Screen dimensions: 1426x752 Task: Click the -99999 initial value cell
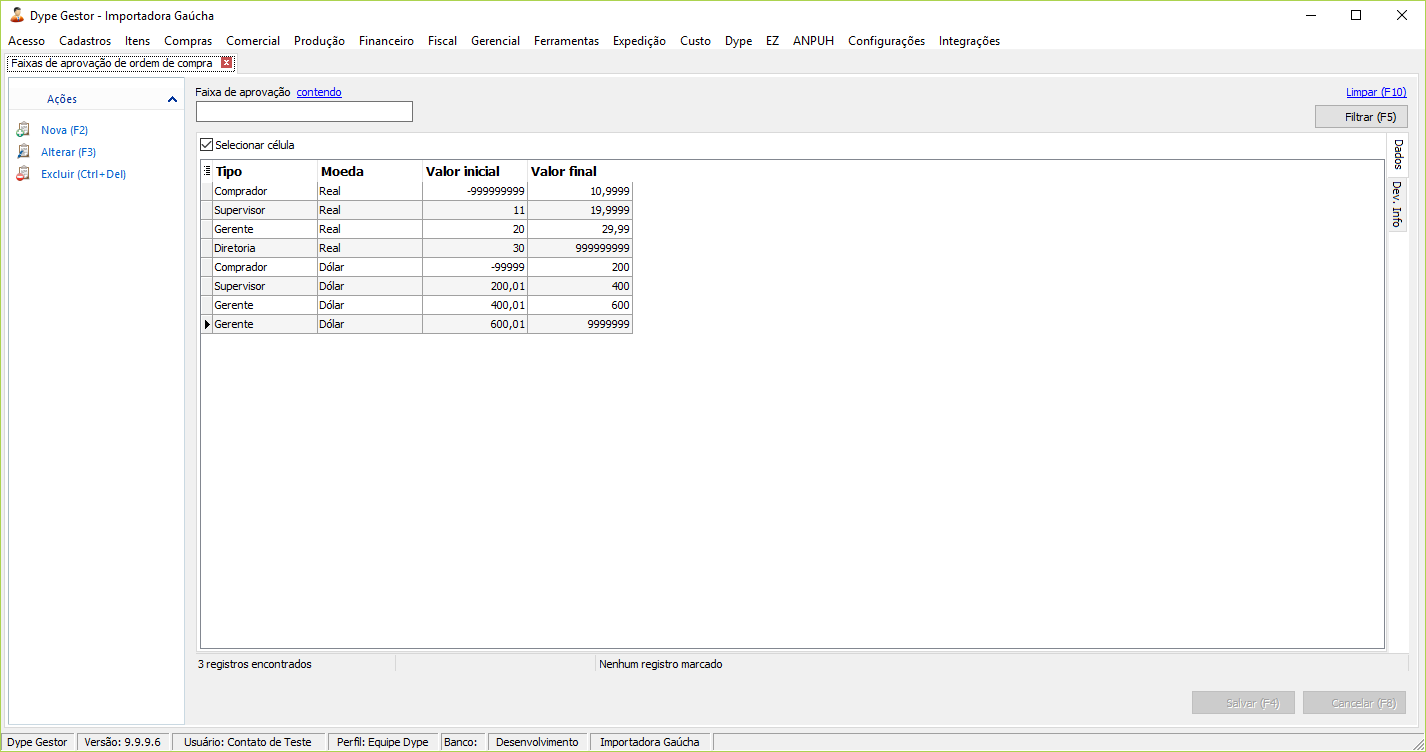475,267
